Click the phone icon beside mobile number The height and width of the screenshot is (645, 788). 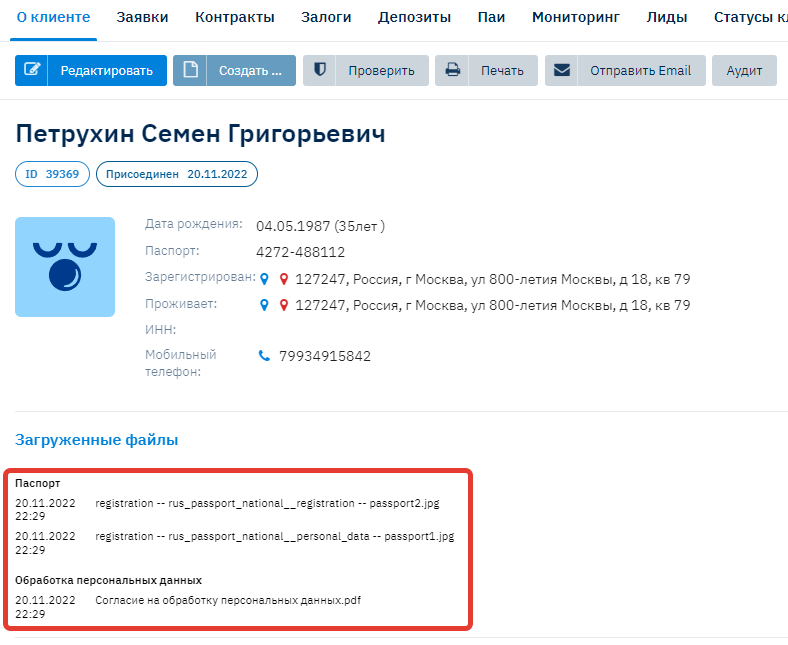click(265, 356)
